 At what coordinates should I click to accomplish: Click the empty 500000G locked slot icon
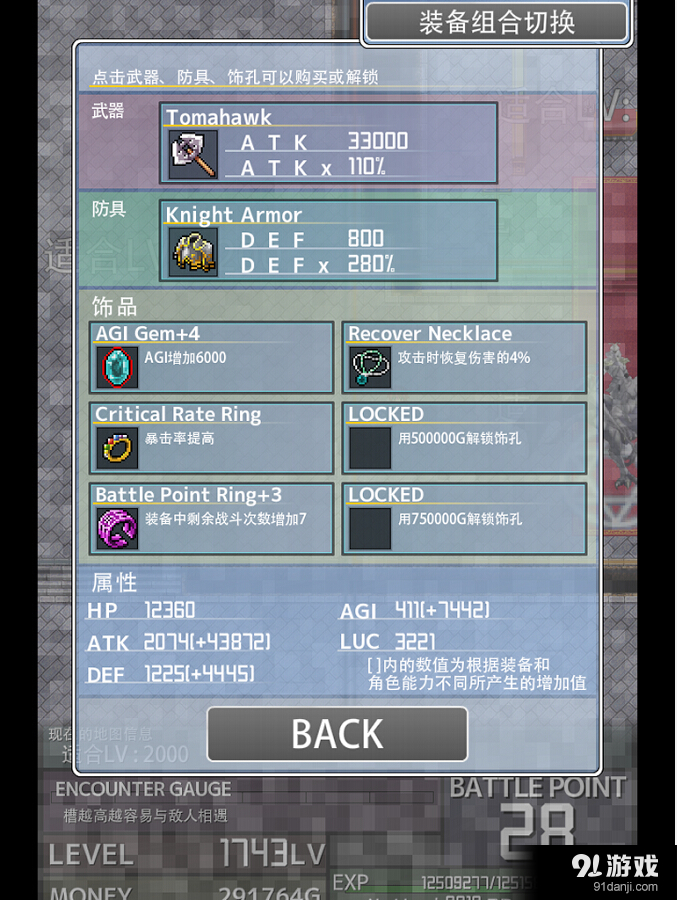[x=370, y=448]
